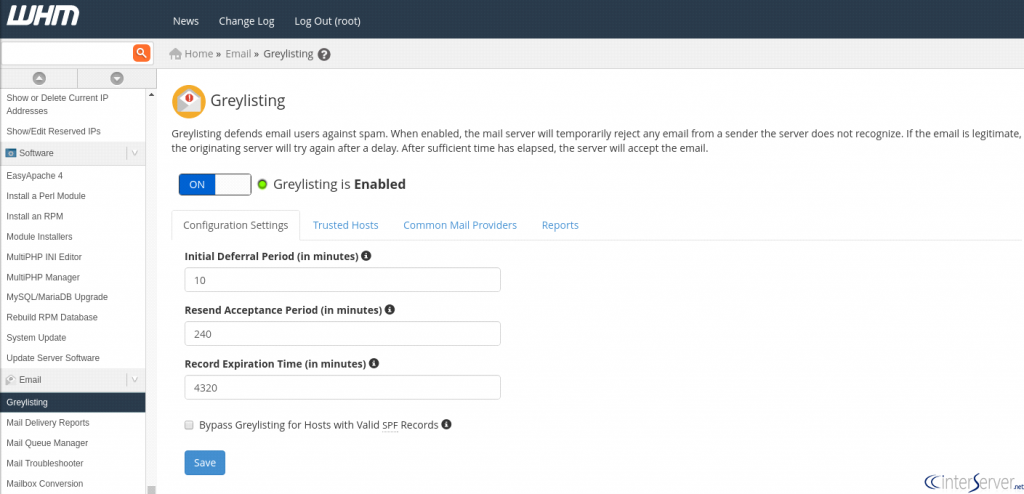The height and width of the screenshot is (494, 1024).
Task: Show info for Bypass Greylisting SPF option
Action: pos(447,424)
